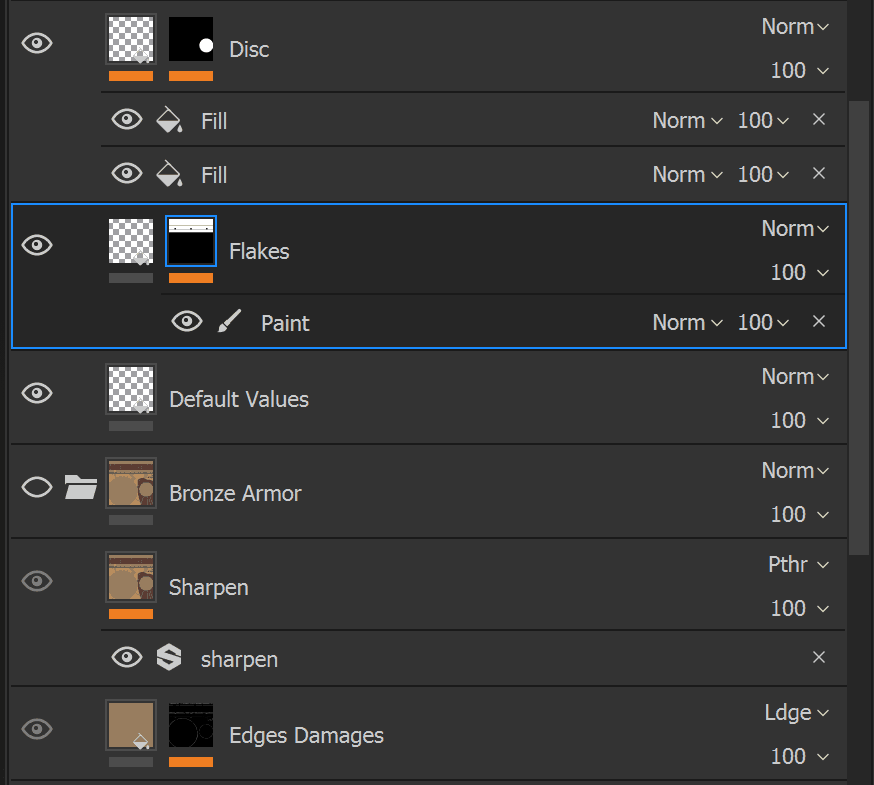Click the folder icon of Bronze Armor group
Image resolution: width=874 pixels, height=785 pixels.
pos(81,487)
